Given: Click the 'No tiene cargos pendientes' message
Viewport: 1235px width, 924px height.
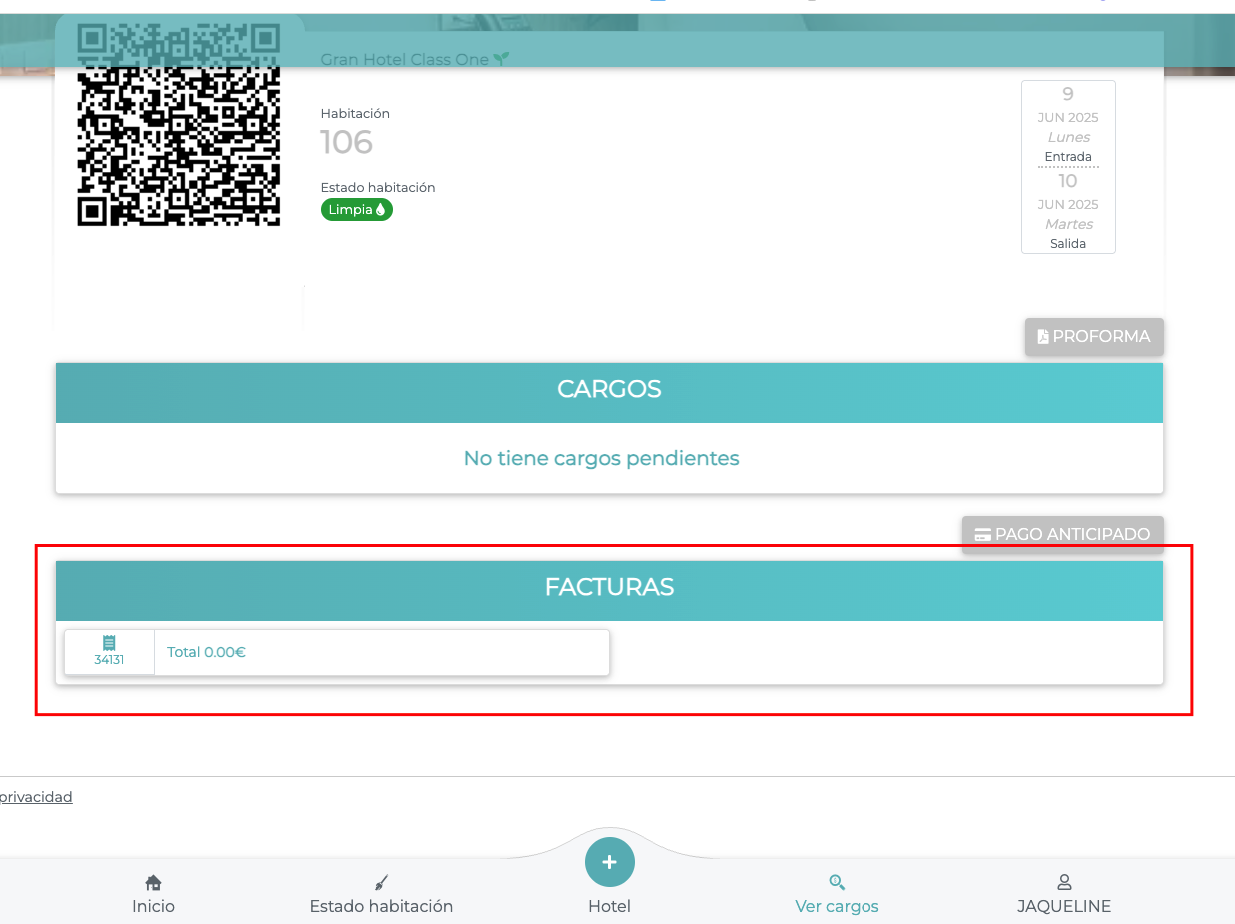Looking at the screenshot, I should click(x=601, y=459).
